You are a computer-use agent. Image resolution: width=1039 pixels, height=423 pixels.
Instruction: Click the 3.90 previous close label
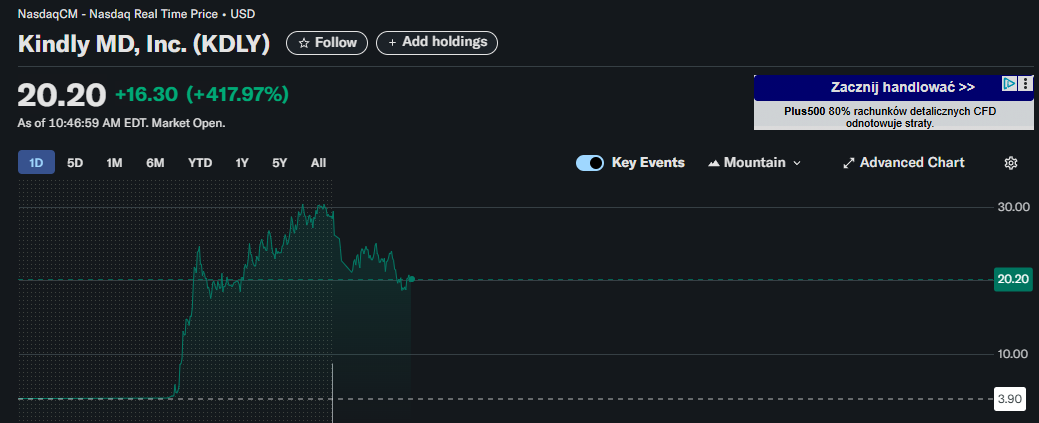point(1010,399)
